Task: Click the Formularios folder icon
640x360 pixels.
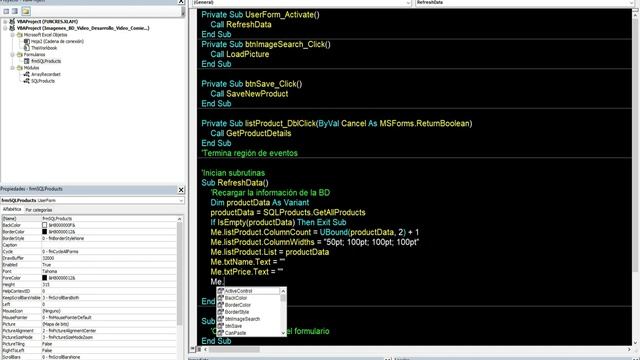Action: pyautogui.click(x=19, y=54)
